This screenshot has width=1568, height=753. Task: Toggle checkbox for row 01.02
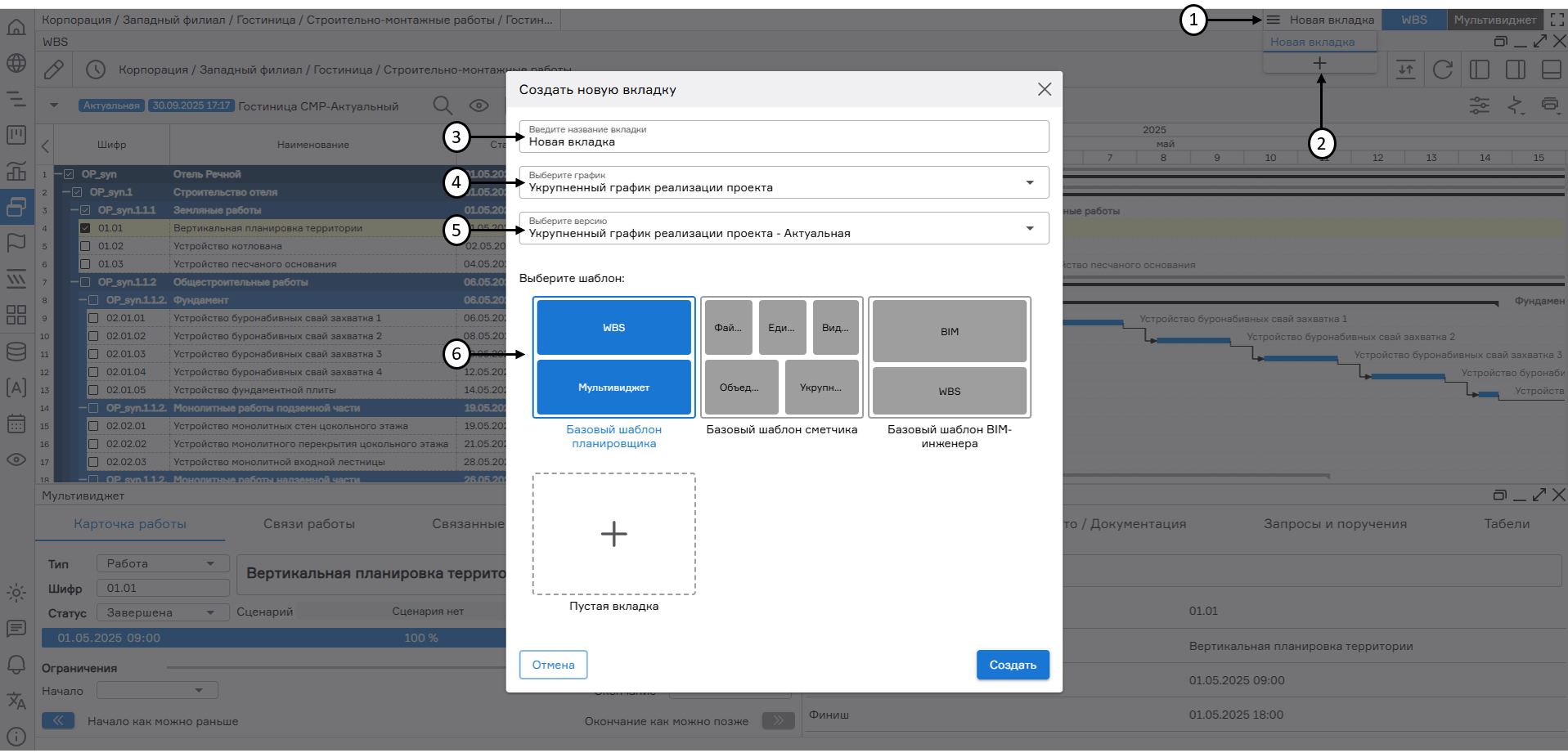[85, 246]
